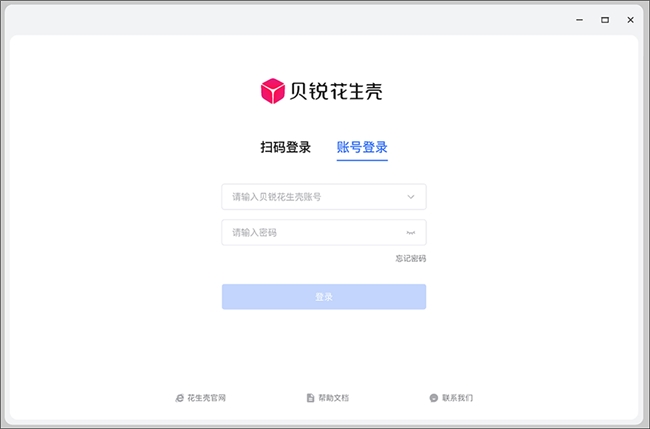Expand the saved accounts dropdown arrow
The image size is (650, 429).
pyautogui.click(x=410, y=197)
